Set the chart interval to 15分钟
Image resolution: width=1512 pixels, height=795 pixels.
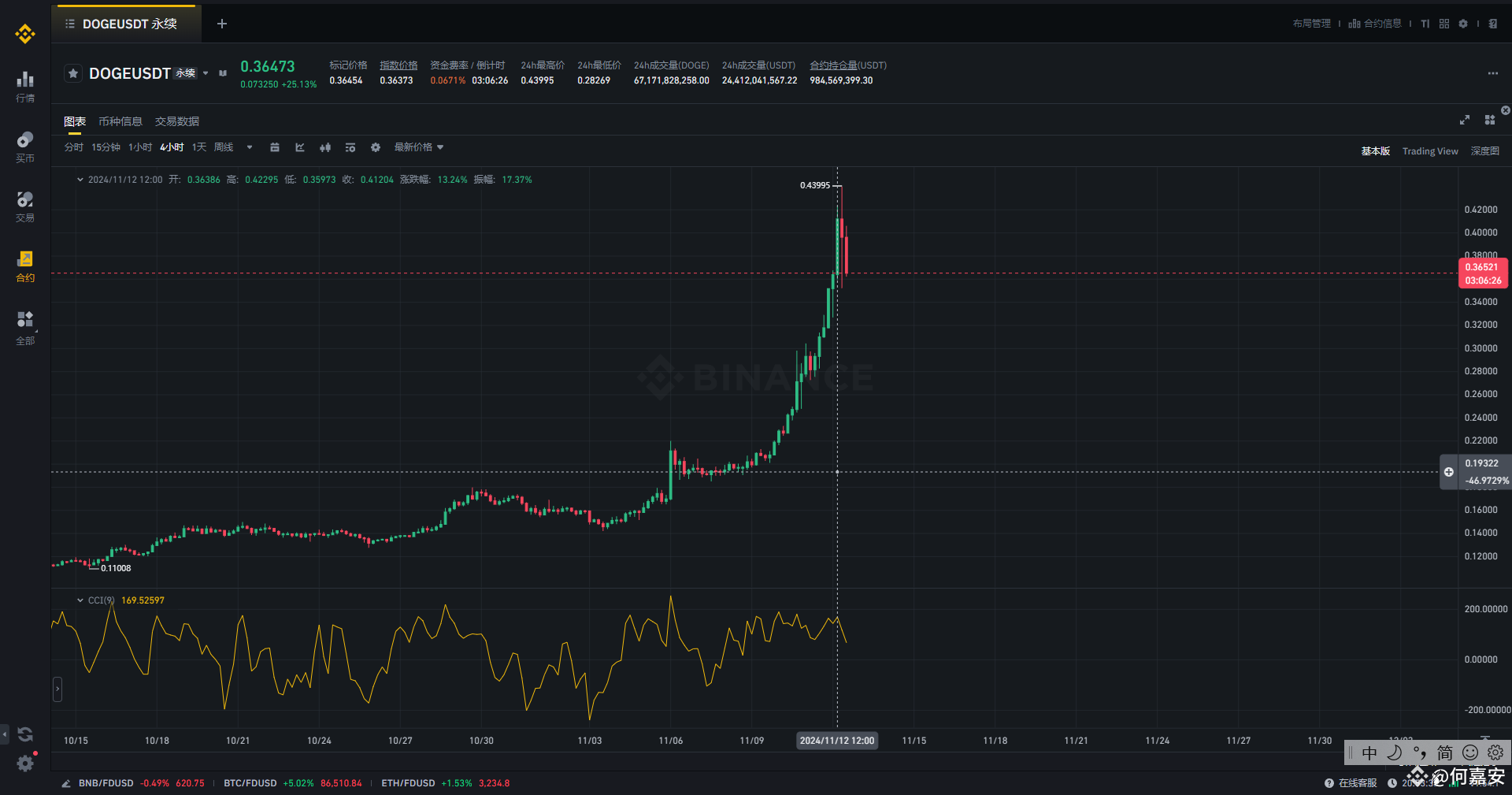pyautogui.click(x=106, y=147)
